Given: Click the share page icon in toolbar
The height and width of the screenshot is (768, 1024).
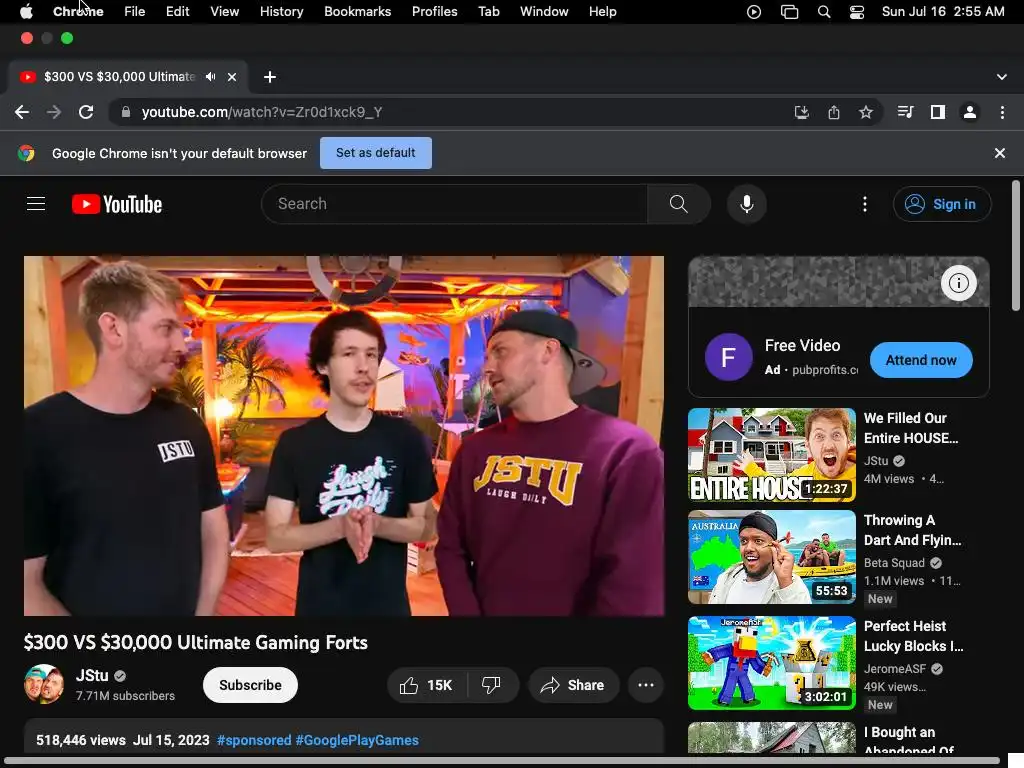Looking at the screenshot, I should [x=834, y=112].
